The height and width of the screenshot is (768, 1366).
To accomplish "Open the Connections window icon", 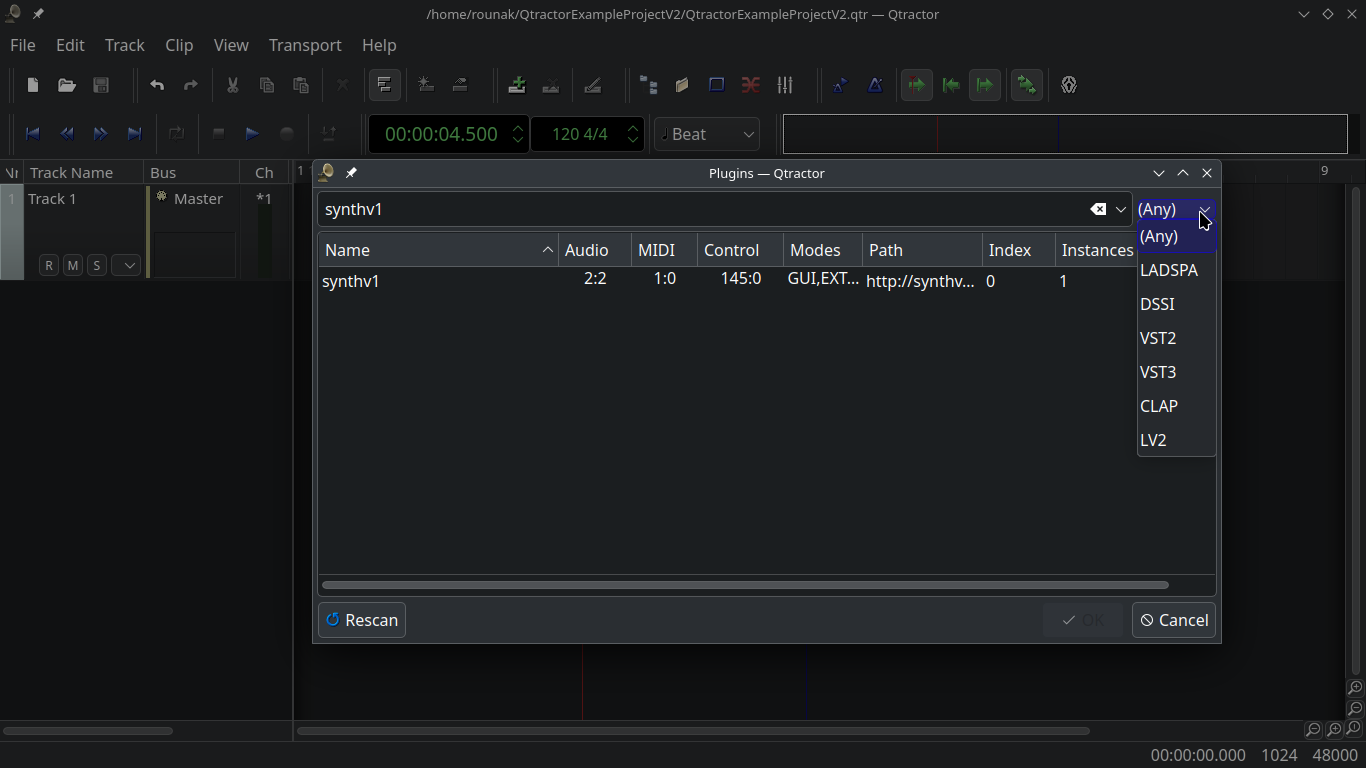I will coord(750,85).
